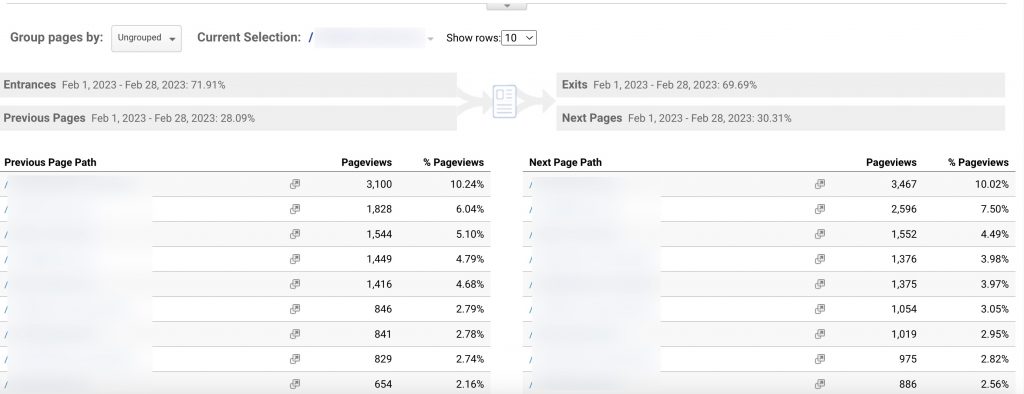
Task: Click the Exits flow bar
Action: 780,85
